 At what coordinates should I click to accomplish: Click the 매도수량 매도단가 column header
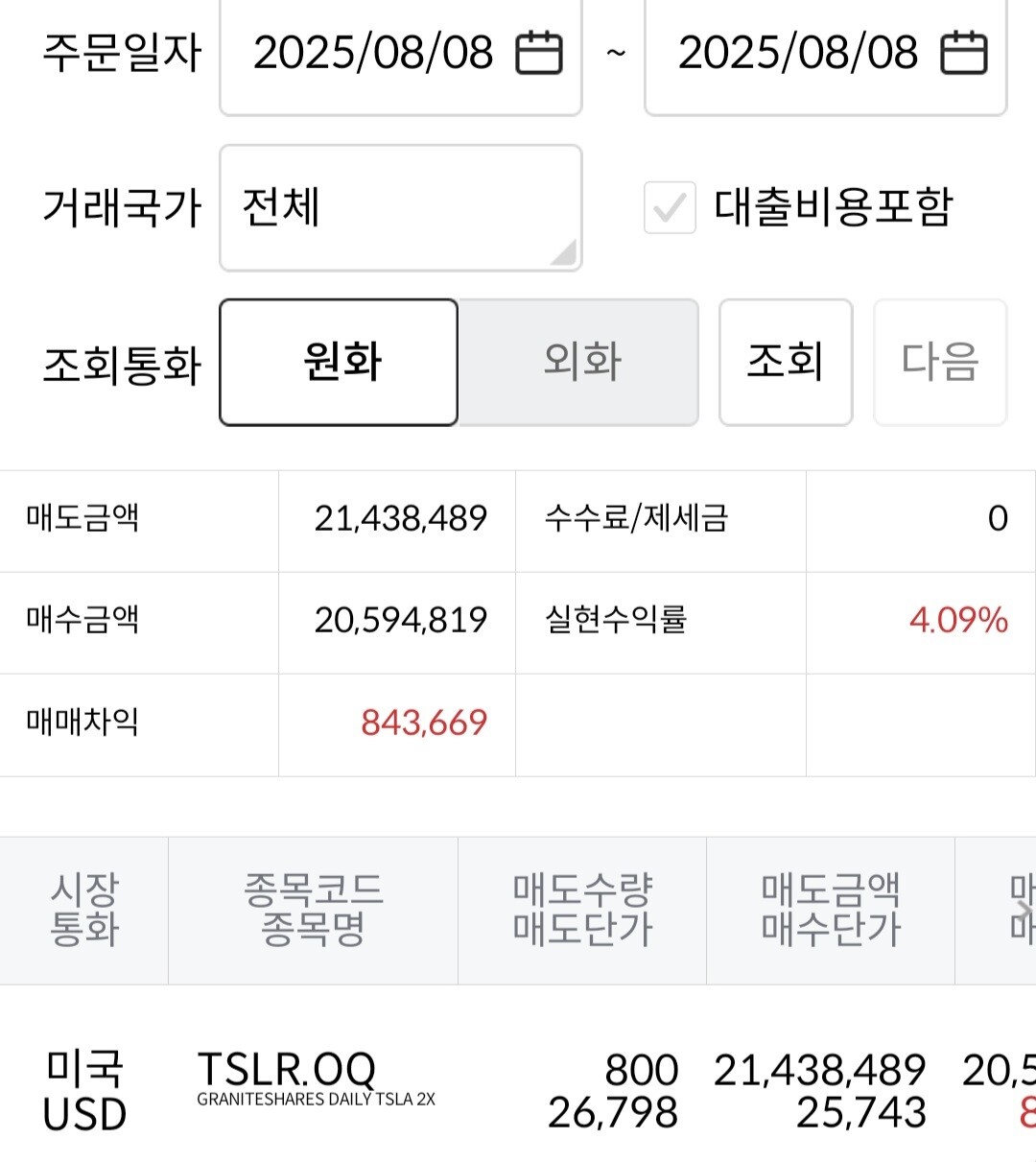(582, 911)
